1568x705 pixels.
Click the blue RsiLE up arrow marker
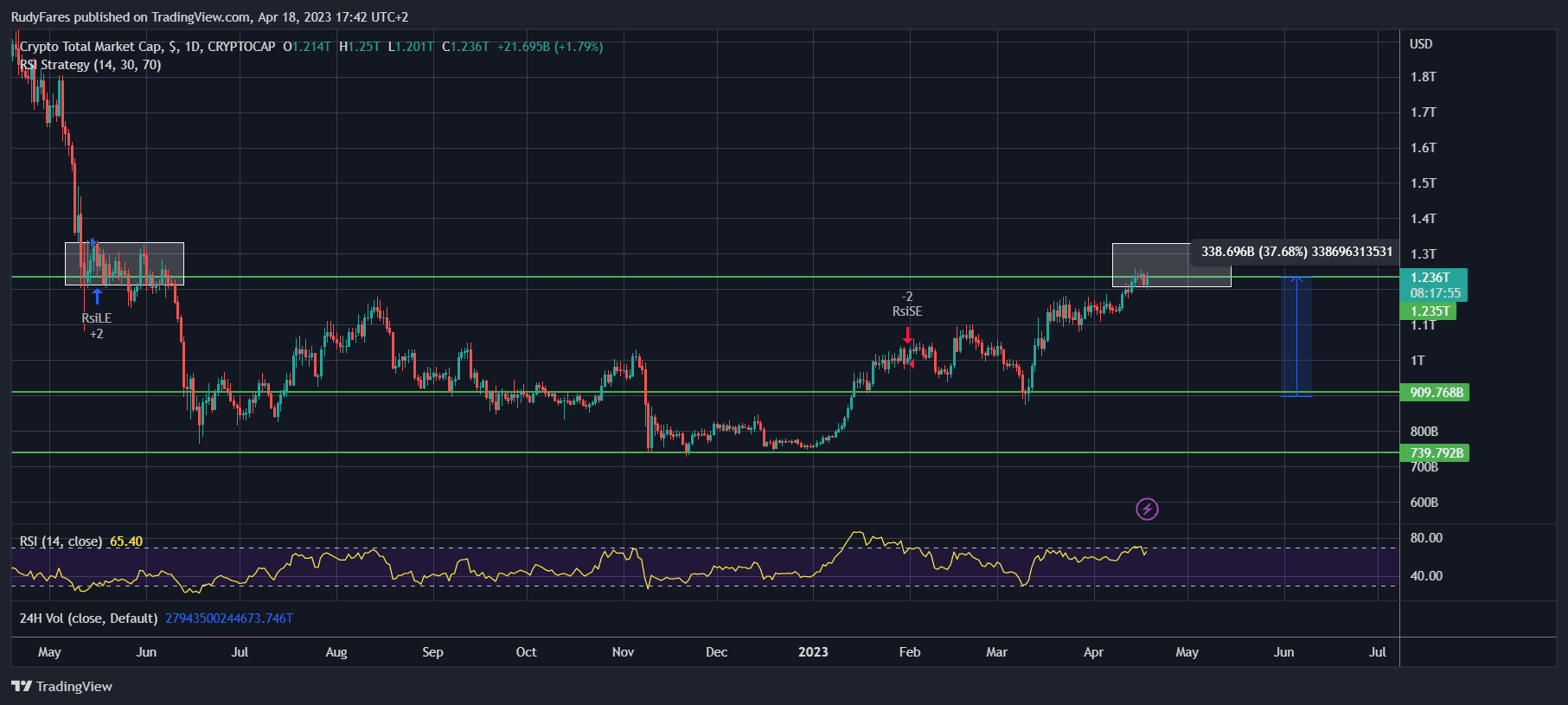coord(97,297)
